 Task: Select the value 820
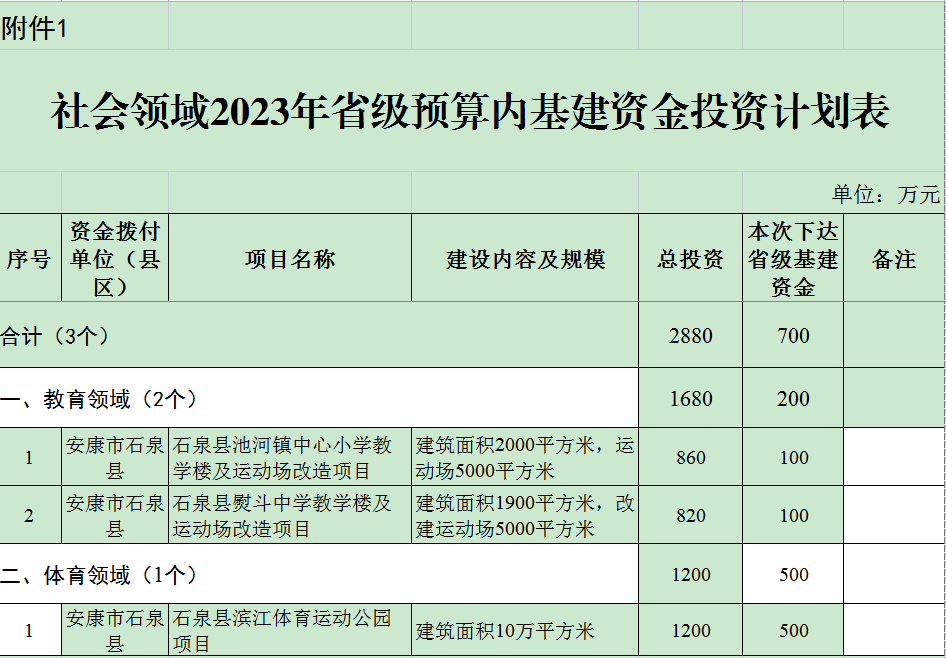[x=690, y=515]
